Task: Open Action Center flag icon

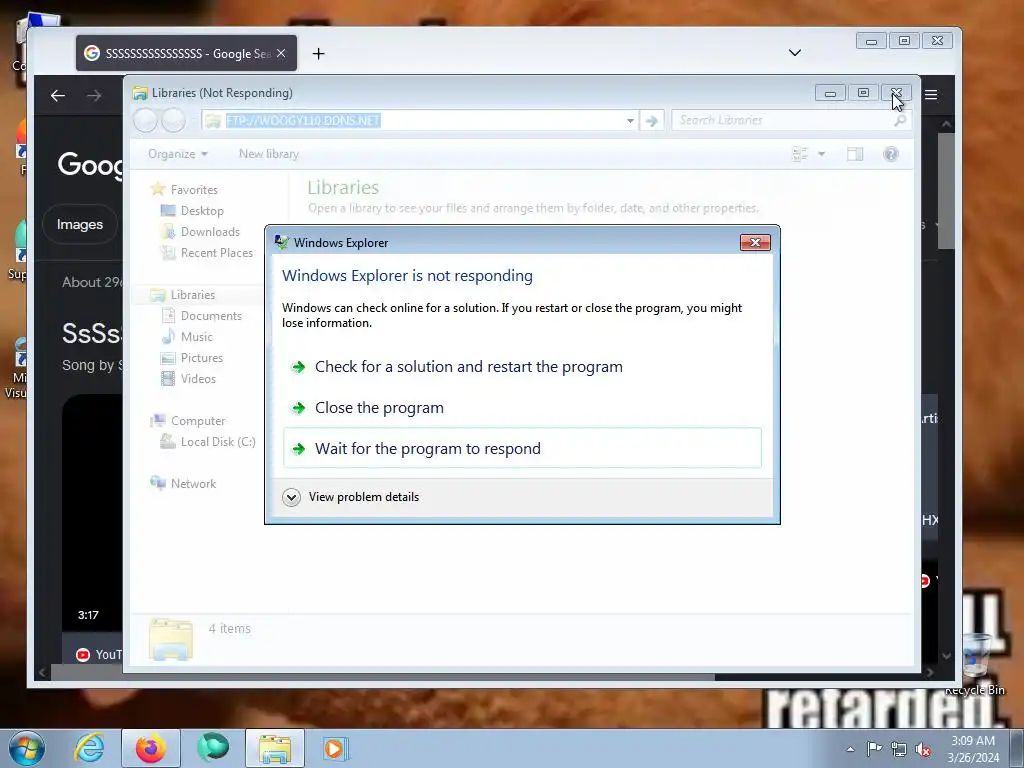Action: pos(874,749)
